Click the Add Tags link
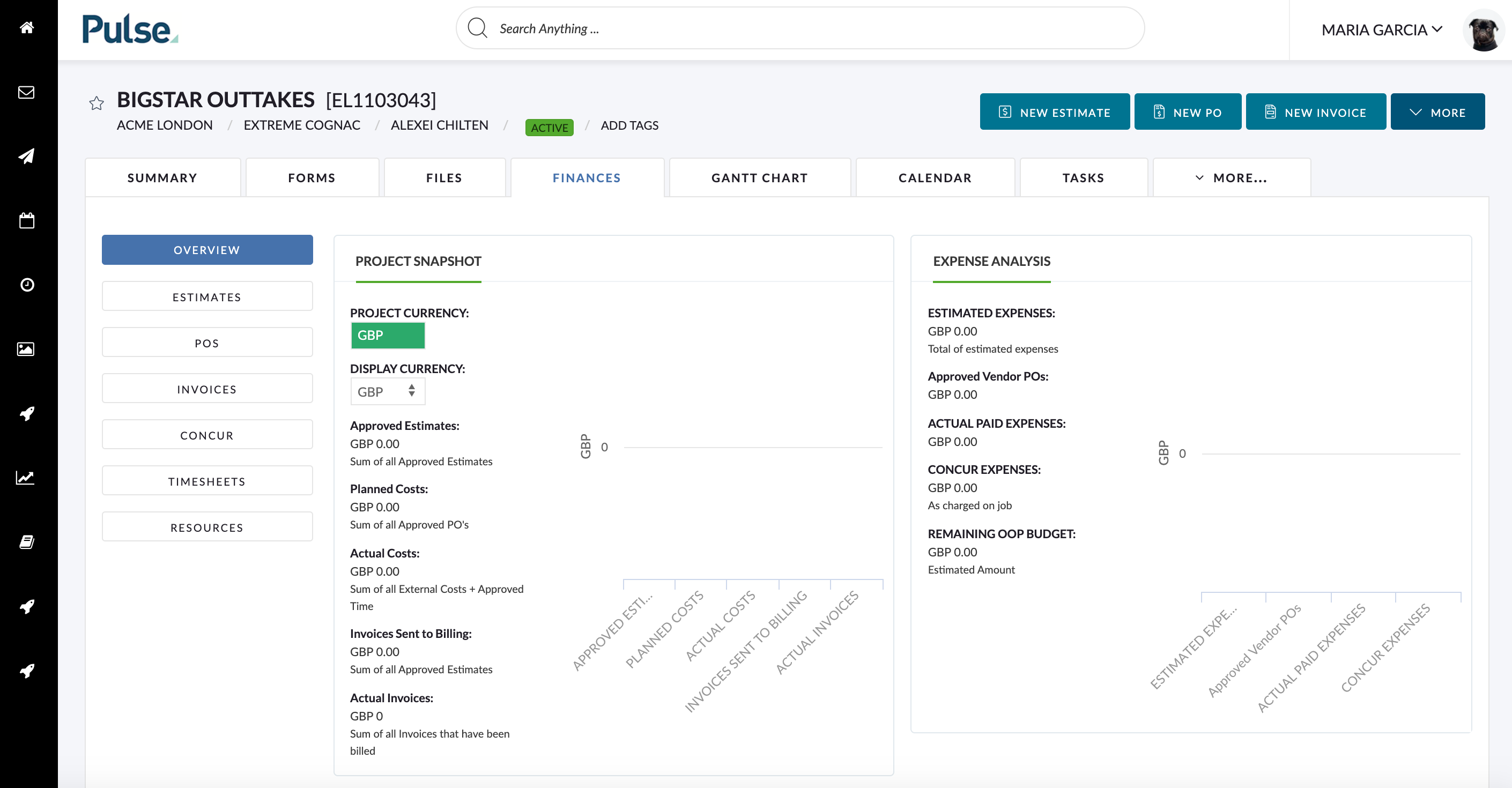 (x=629, y=125)
